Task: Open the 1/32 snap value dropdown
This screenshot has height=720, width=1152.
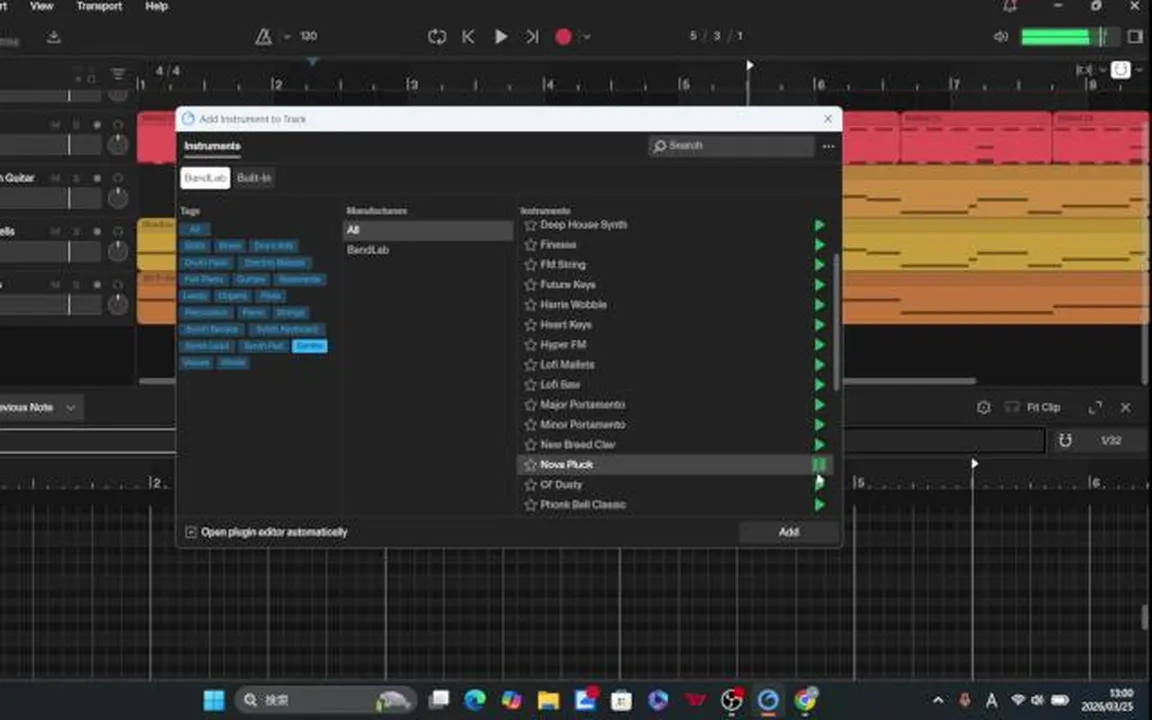Action: click(x=1111, y=440)
